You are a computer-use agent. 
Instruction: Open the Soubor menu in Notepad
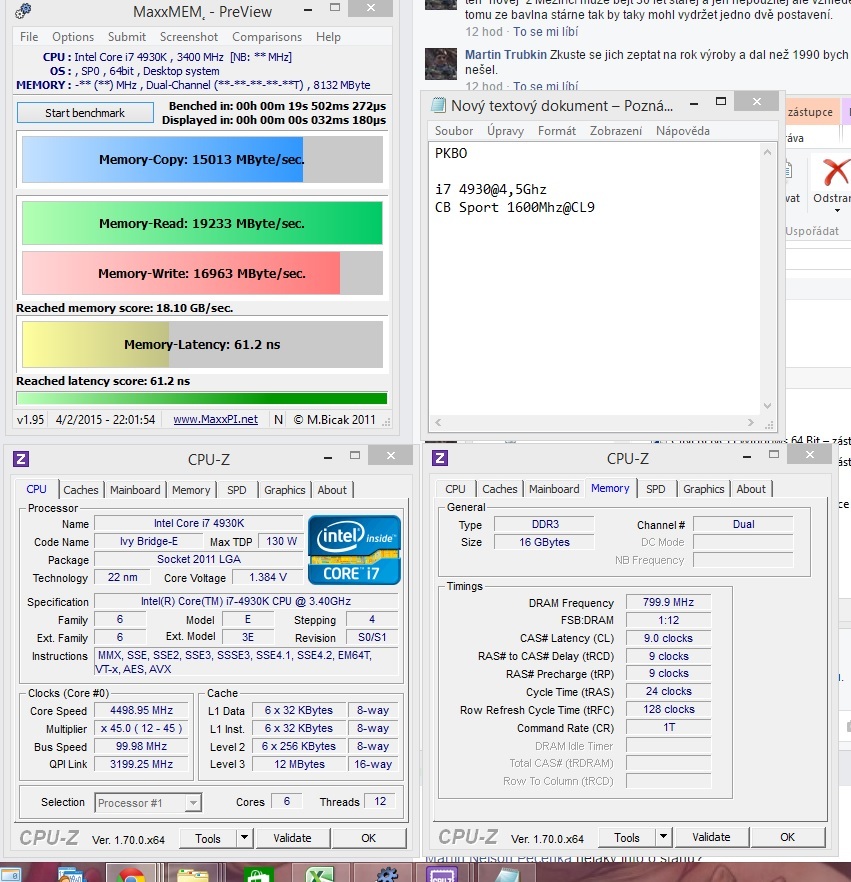pyautogui.click(x=453, y=130)
